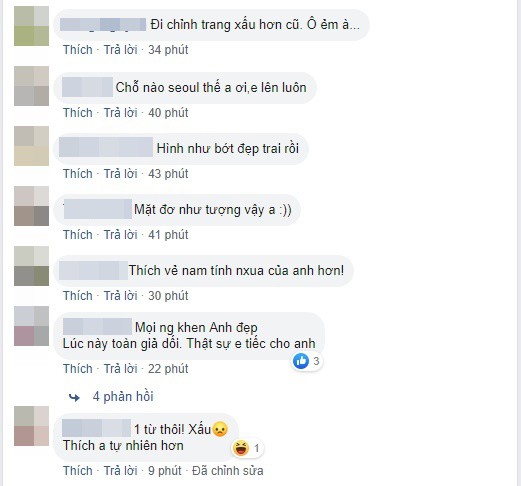521x486 pixels.
Task: Like the 'Hình như bớt đẹp trai rồi' comment
Action: coord(78,174)
